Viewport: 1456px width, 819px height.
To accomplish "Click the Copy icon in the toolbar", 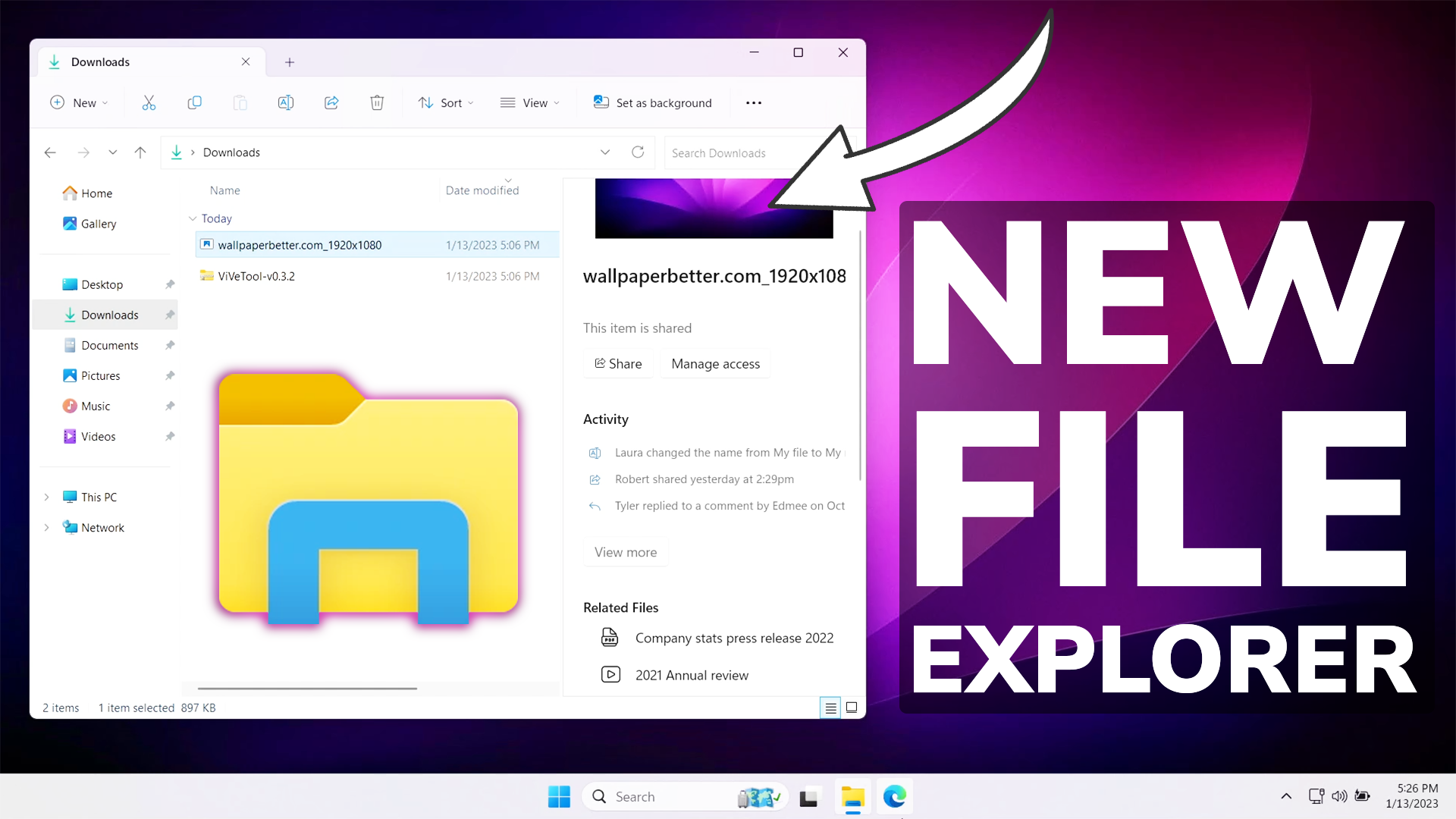I will click(x=194, y=102).
